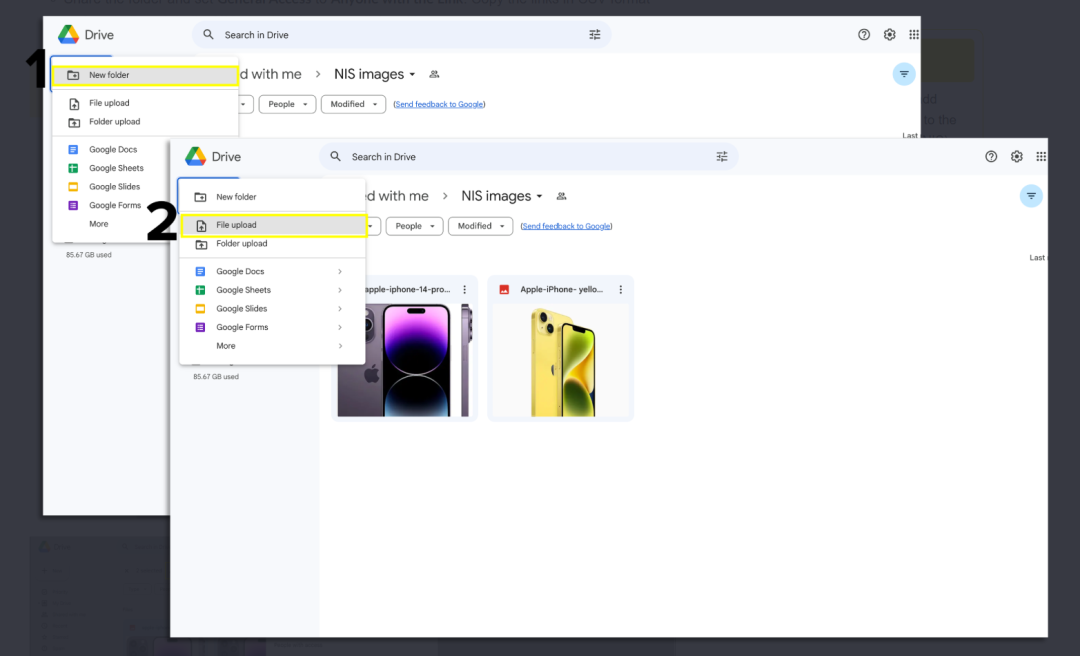Choose New folder in front window menu
The height and width of the screenshot is (656, 1080).
[273, 197]
